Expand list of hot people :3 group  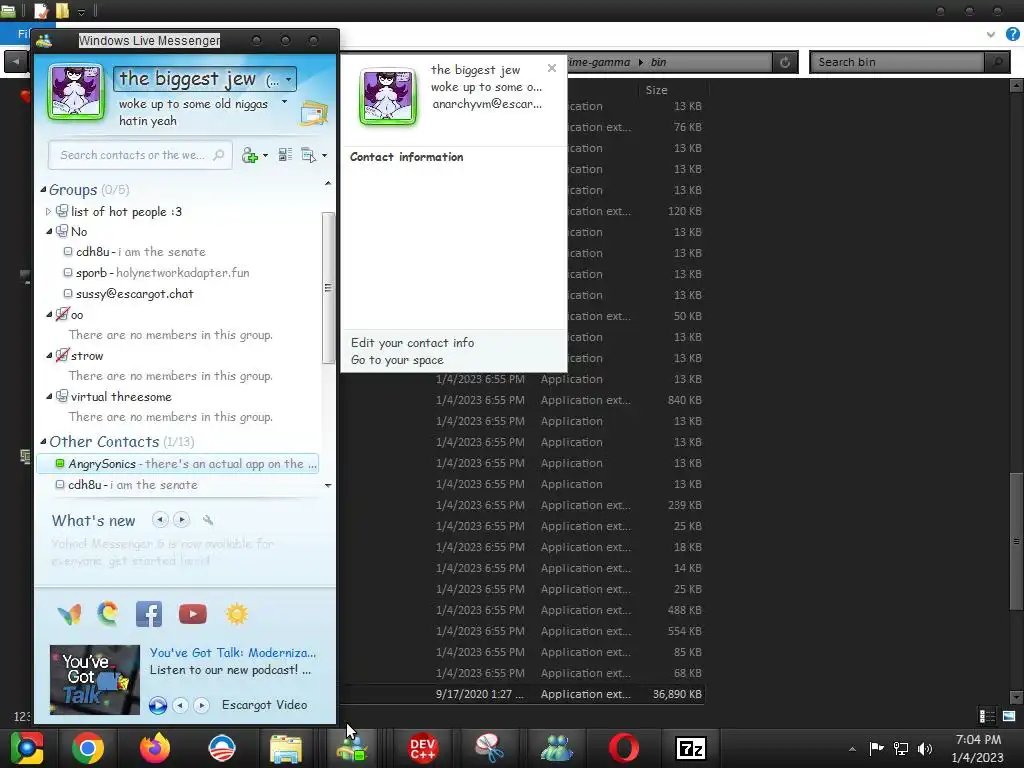click(x=48, y=212)
